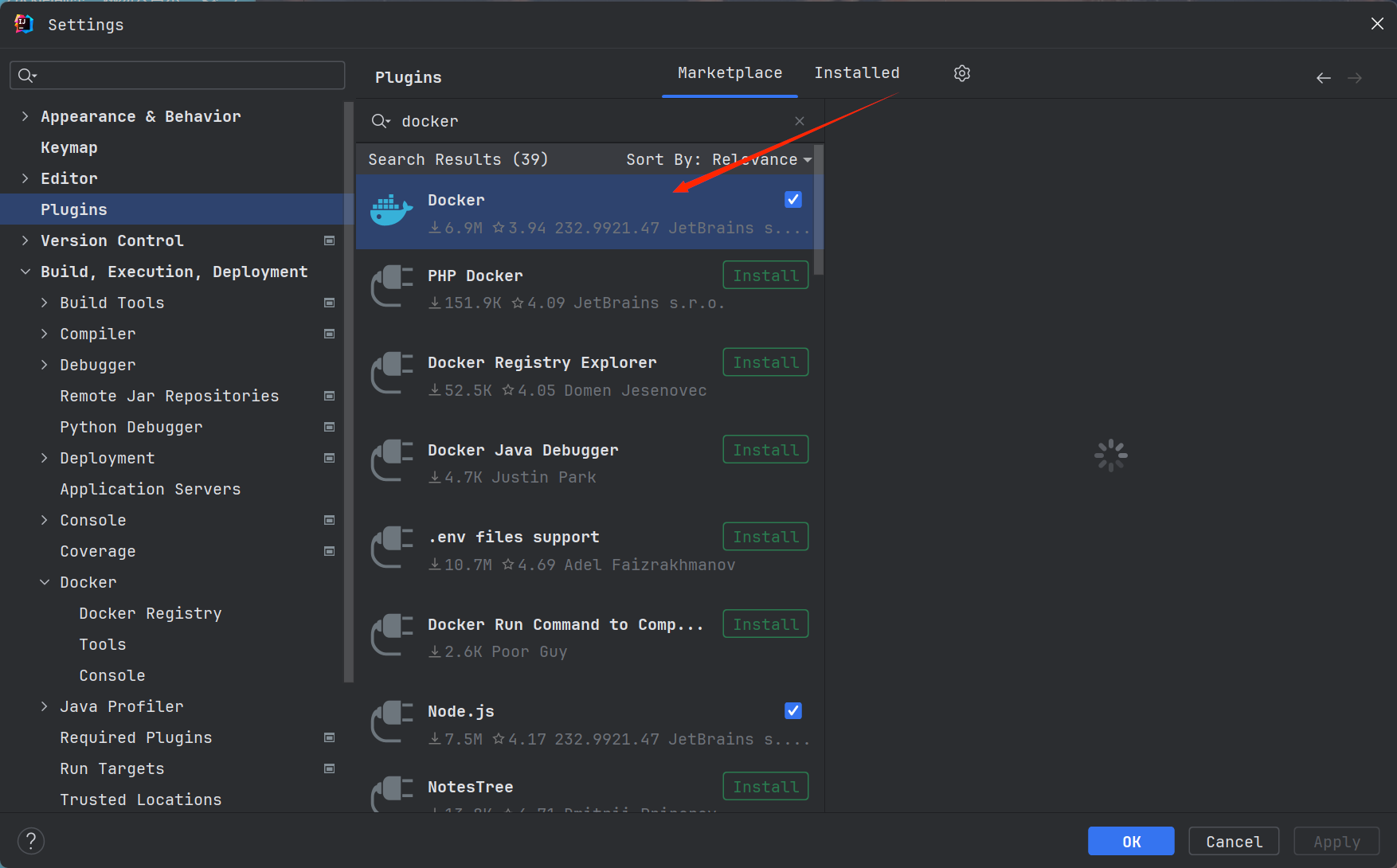Click the settings search input field
Viewport: 1397px width, 868px height.
[178, 76]
